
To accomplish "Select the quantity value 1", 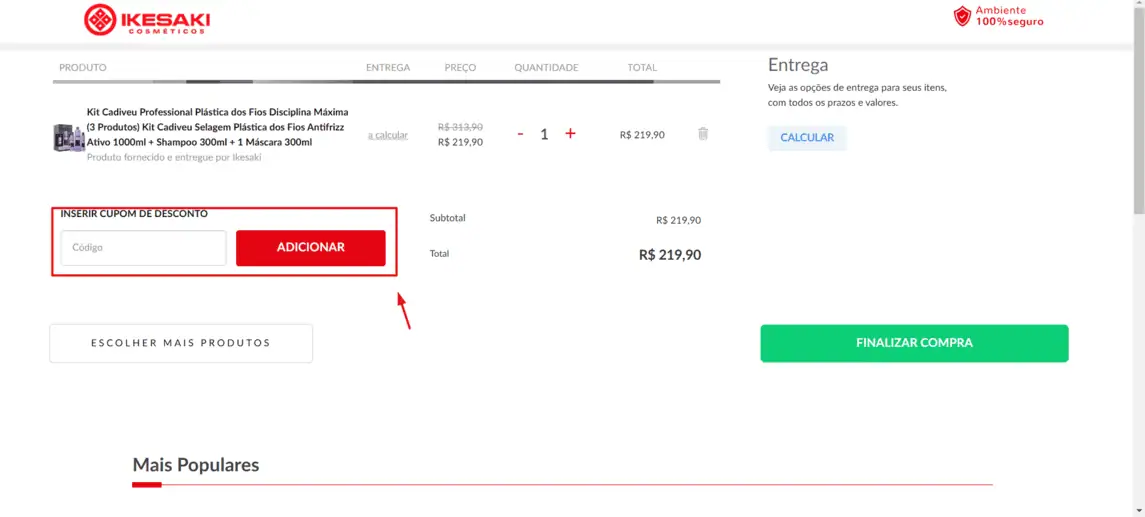I will pyautogui.click(x=544, y=134).
